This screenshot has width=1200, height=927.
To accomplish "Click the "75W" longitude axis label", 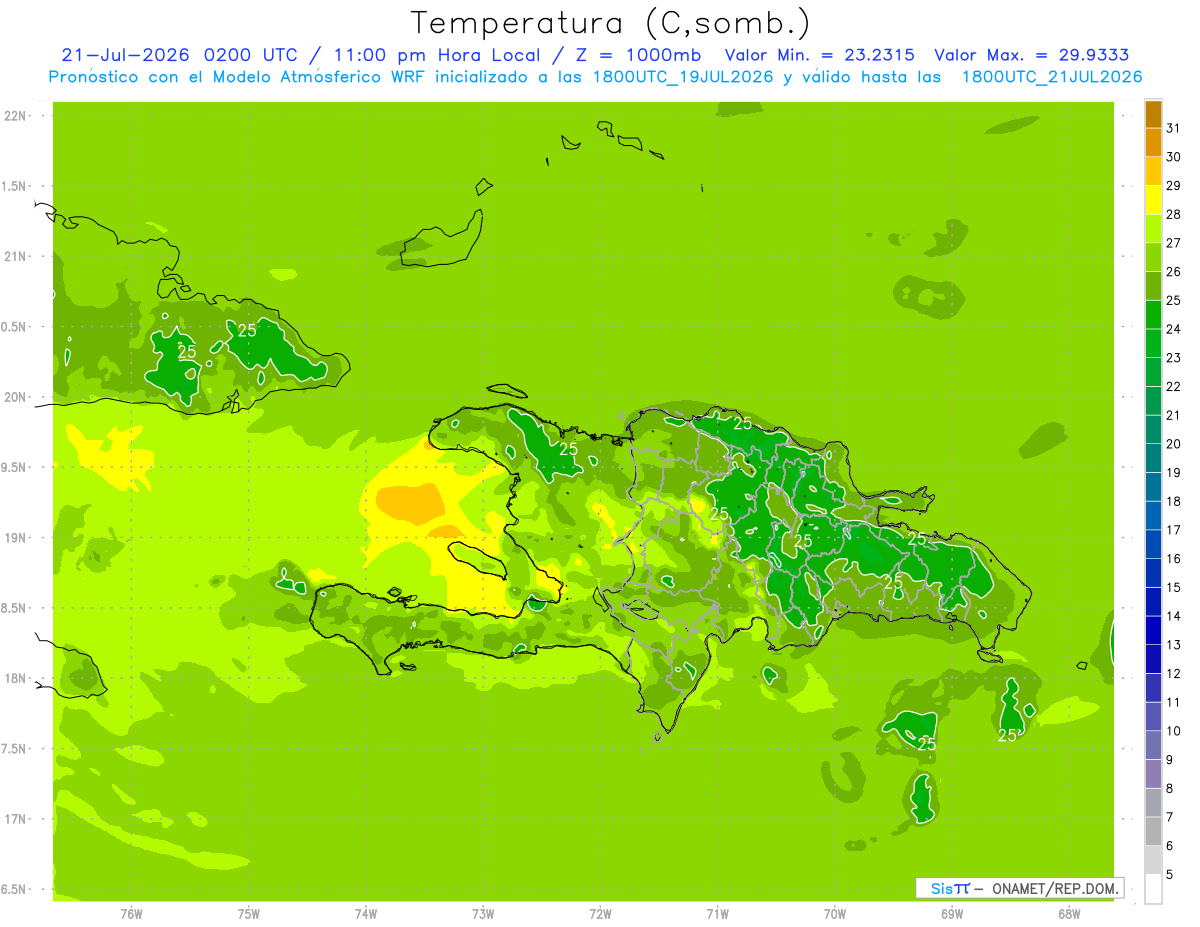I will click(249, 913).
